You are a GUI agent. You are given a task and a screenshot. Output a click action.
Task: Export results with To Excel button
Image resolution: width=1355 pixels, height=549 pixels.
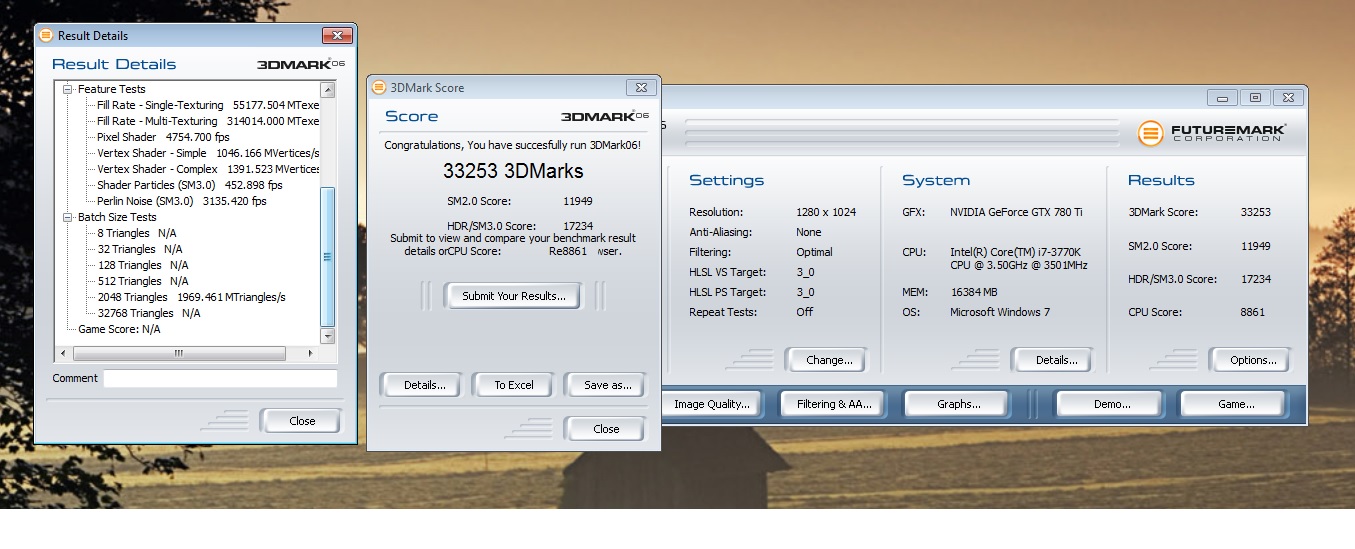[x=514, y=385]
